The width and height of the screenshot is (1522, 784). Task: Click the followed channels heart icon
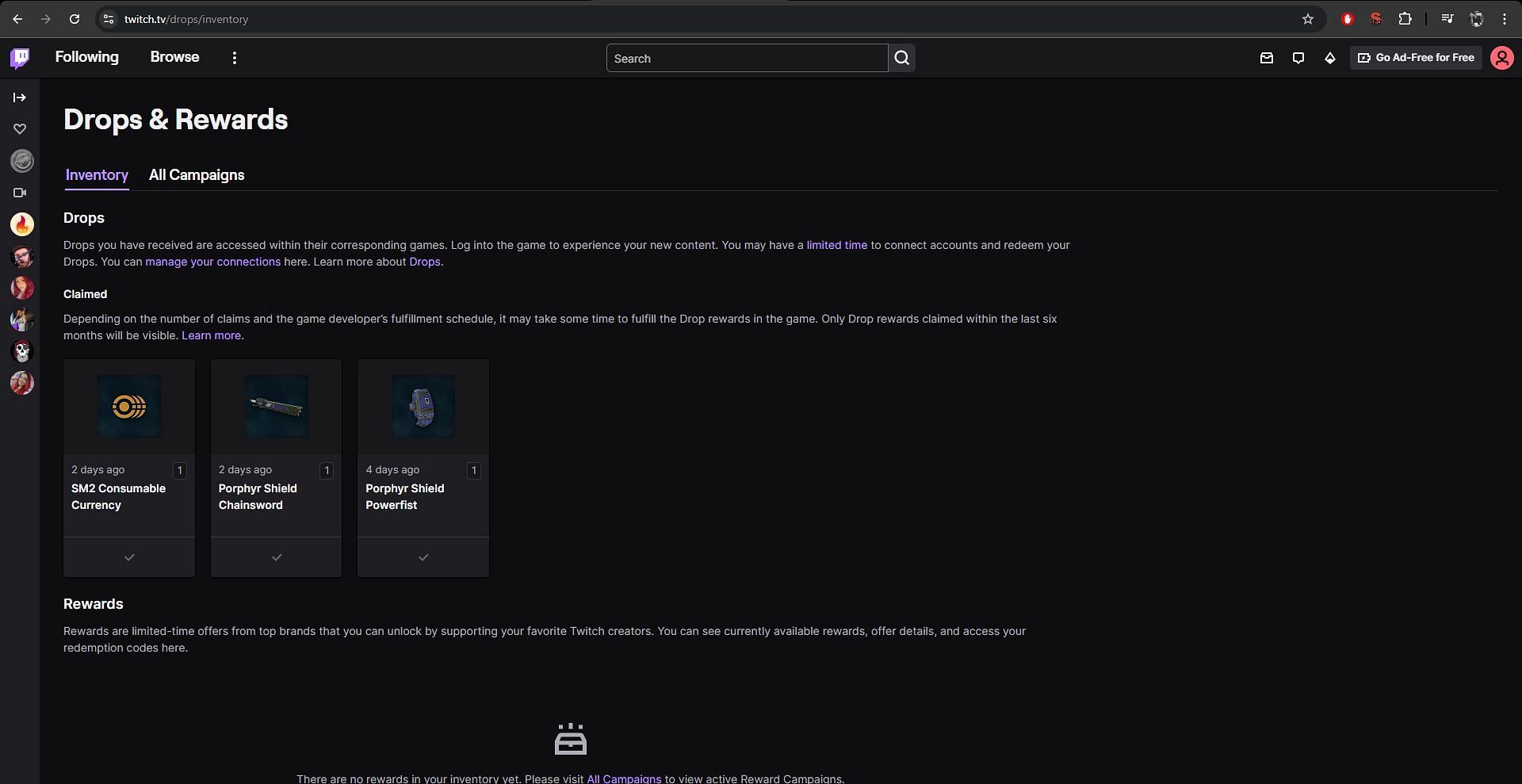(x=20, y=129)
